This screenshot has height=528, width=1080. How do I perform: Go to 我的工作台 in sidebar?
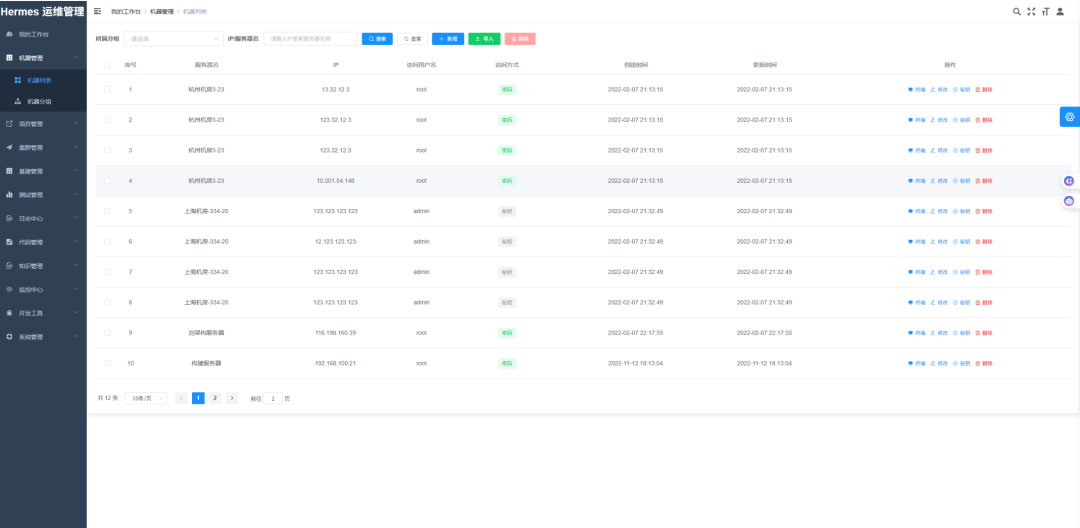(x=43, y=34)
